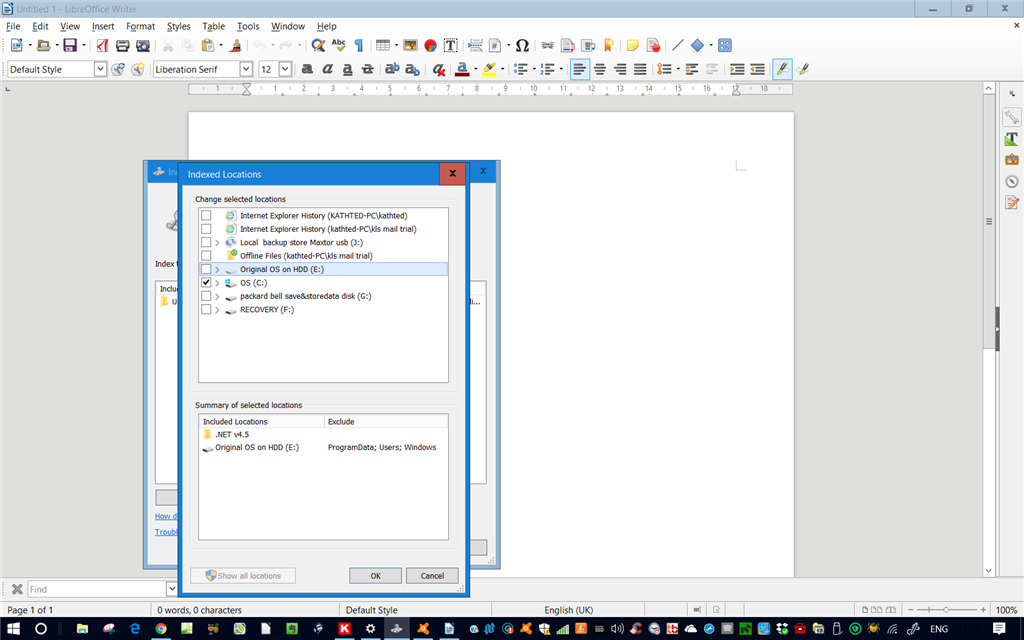Open the Liberation Serif font name dropdown
Image resolution: width=1024 pixels, height=640 pixels.
246,69
